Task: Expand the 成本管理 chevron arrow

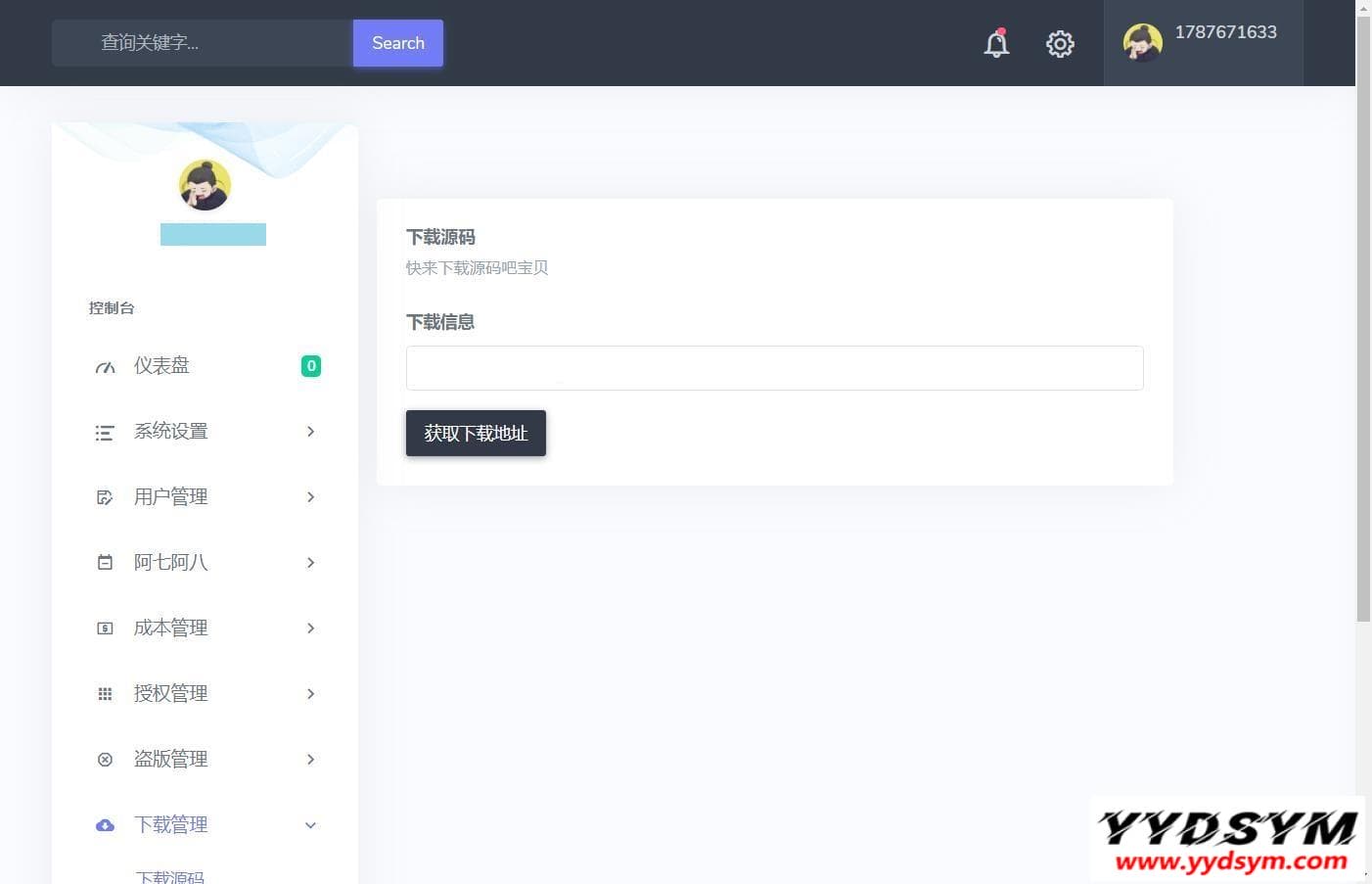Action: (x=310, y=628)
